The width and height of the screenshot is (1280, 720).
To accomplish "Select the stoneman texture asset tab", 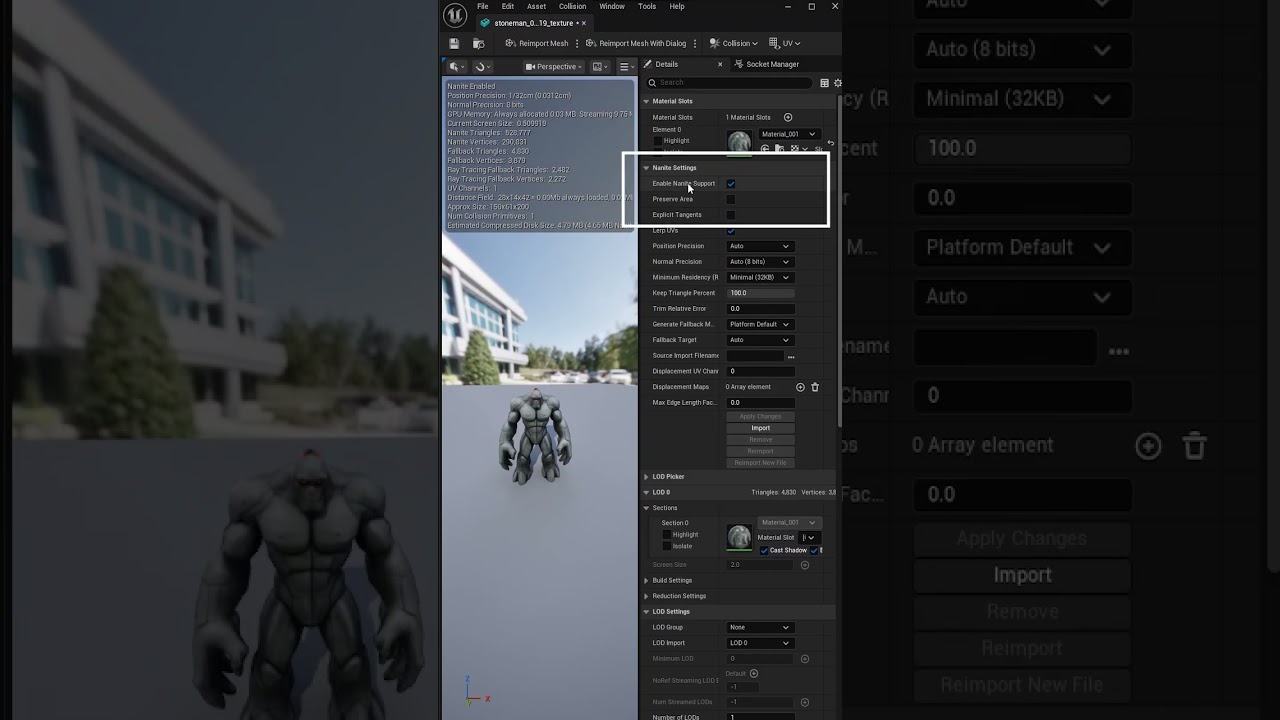I will coord(533,23).
